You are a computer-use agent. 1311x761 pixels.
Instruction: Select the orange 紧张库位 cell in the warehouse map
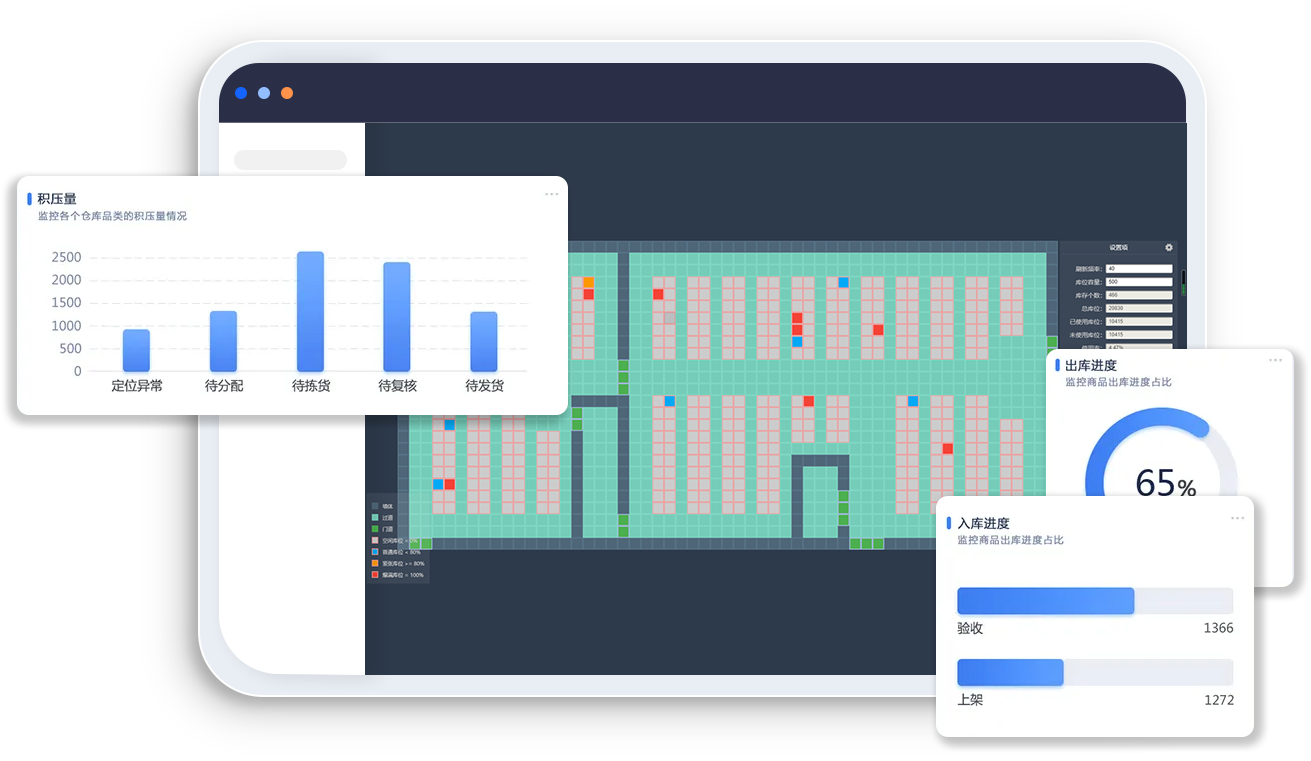coord(588,283)
